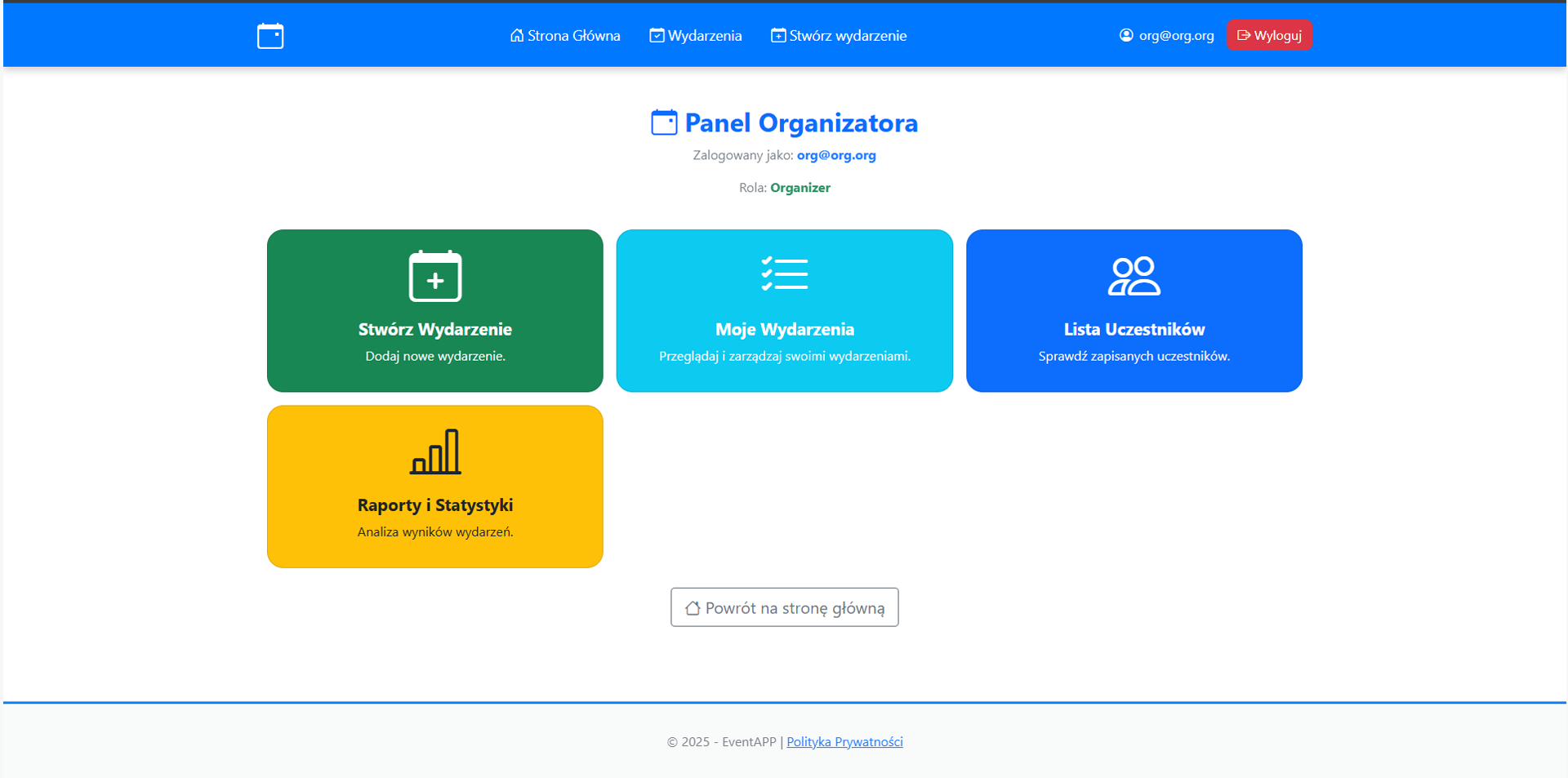Click the green Organizer role text

coord(800,188)
